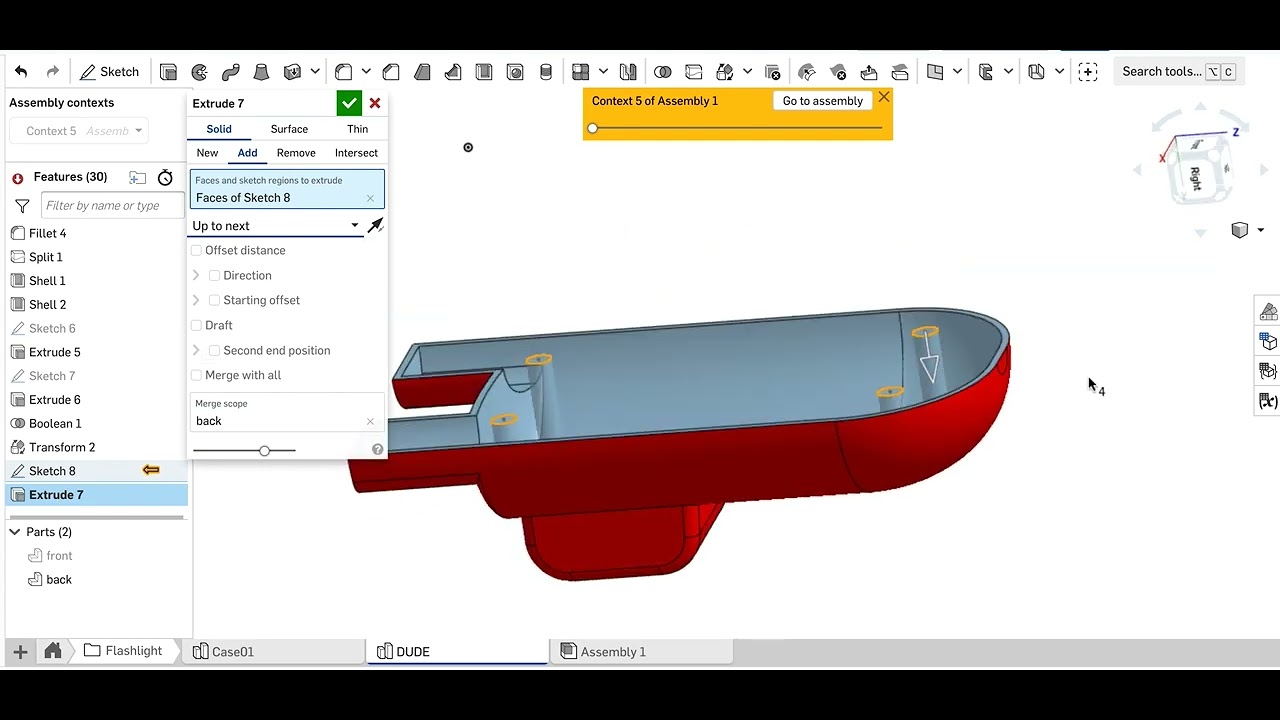Select the Remove operation option
The width and height of the screenshot is (1280, 720).
coord(296,153)
